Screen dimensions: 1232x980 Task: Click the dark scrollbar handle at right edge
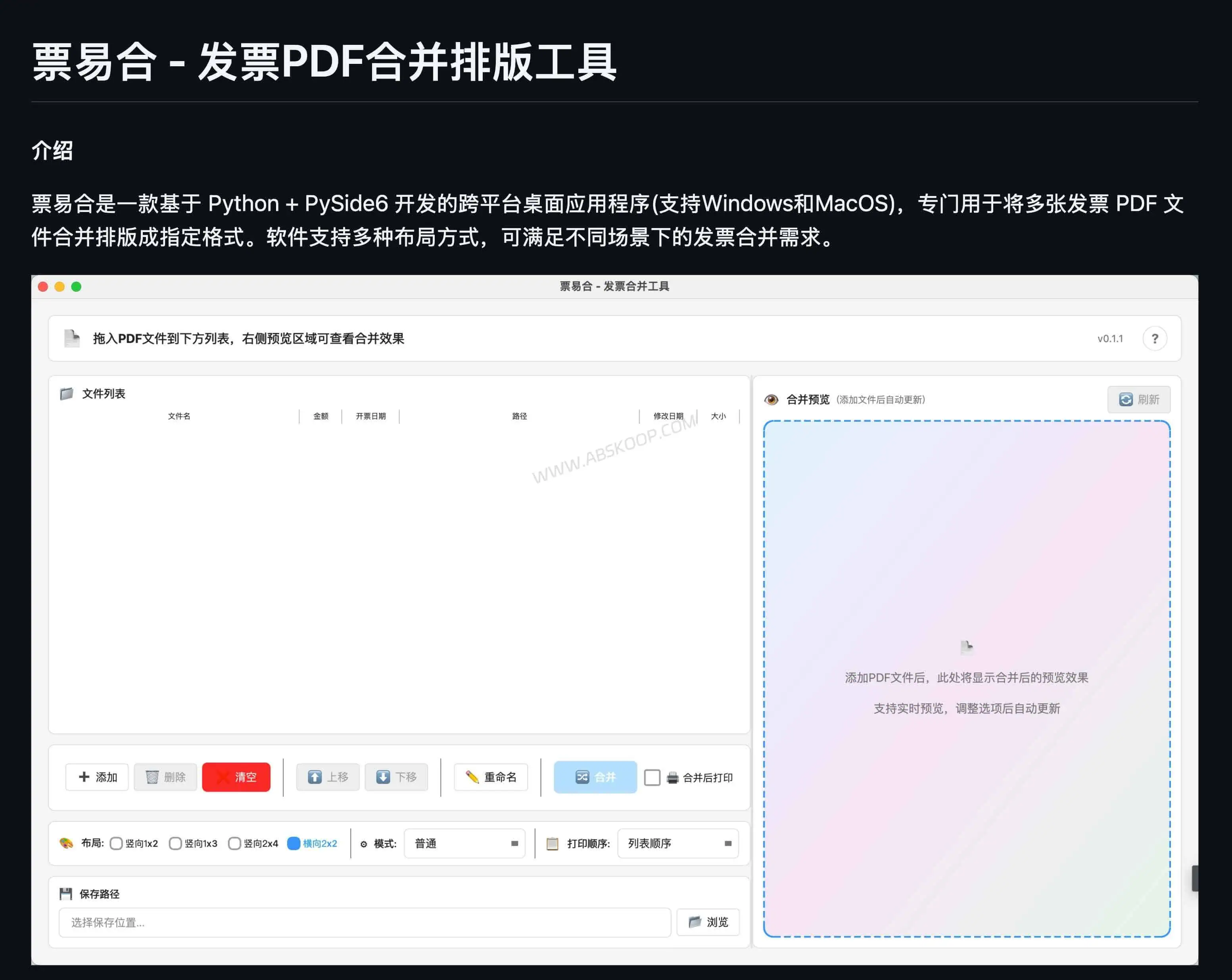(1194, 878)
